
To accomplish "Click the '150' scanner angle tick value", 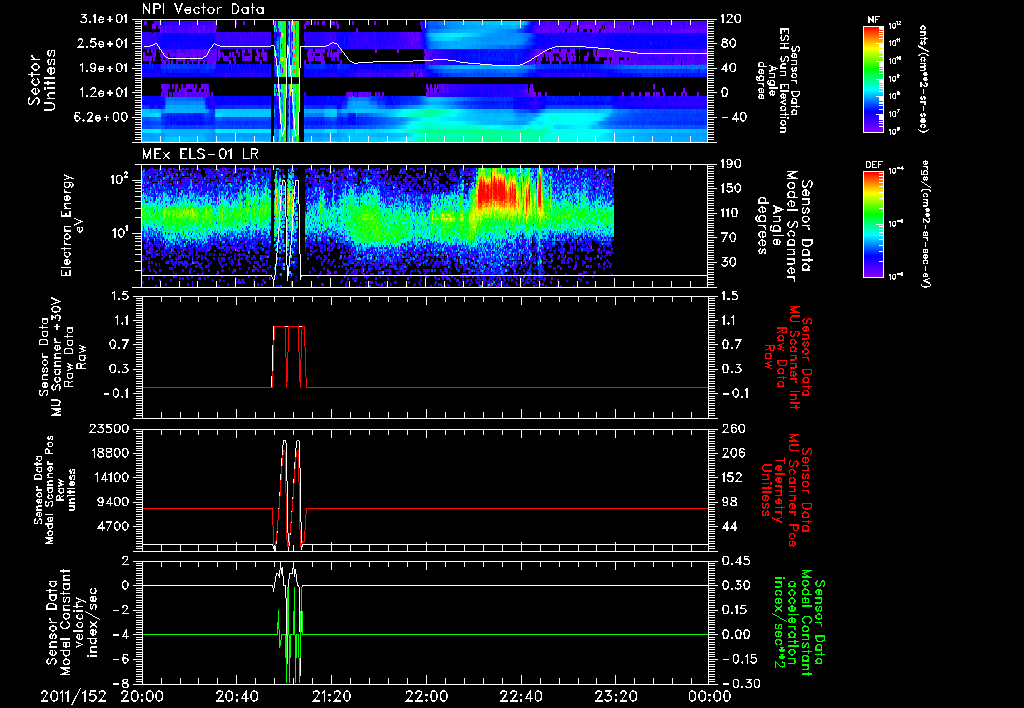I will [x=732, y=188].
